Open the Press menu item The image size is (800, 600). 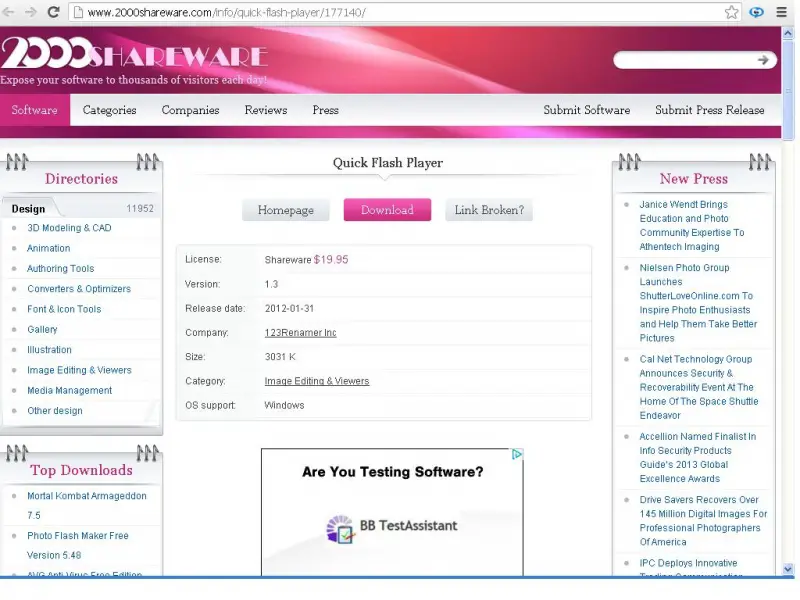point(326,110)
